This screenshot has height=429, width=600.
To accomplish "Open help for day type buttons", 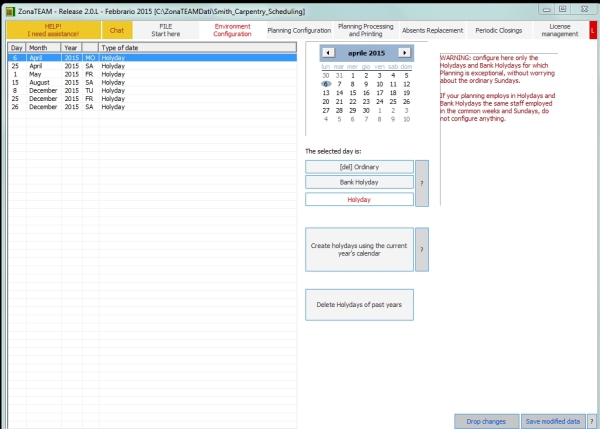I will click(x=422, y=183).
